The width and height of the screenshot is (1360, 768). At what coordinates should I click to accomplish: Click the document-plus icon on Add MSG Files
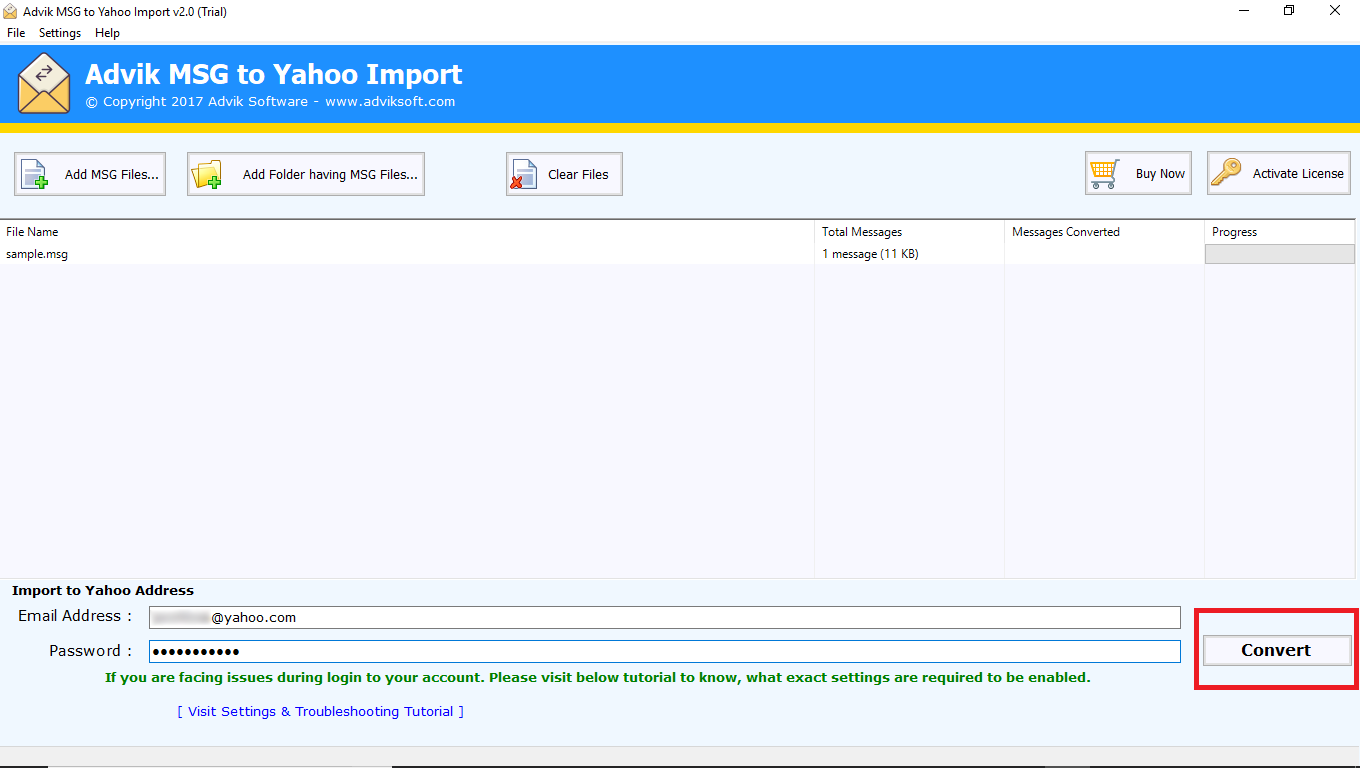[x=35, y=175]
